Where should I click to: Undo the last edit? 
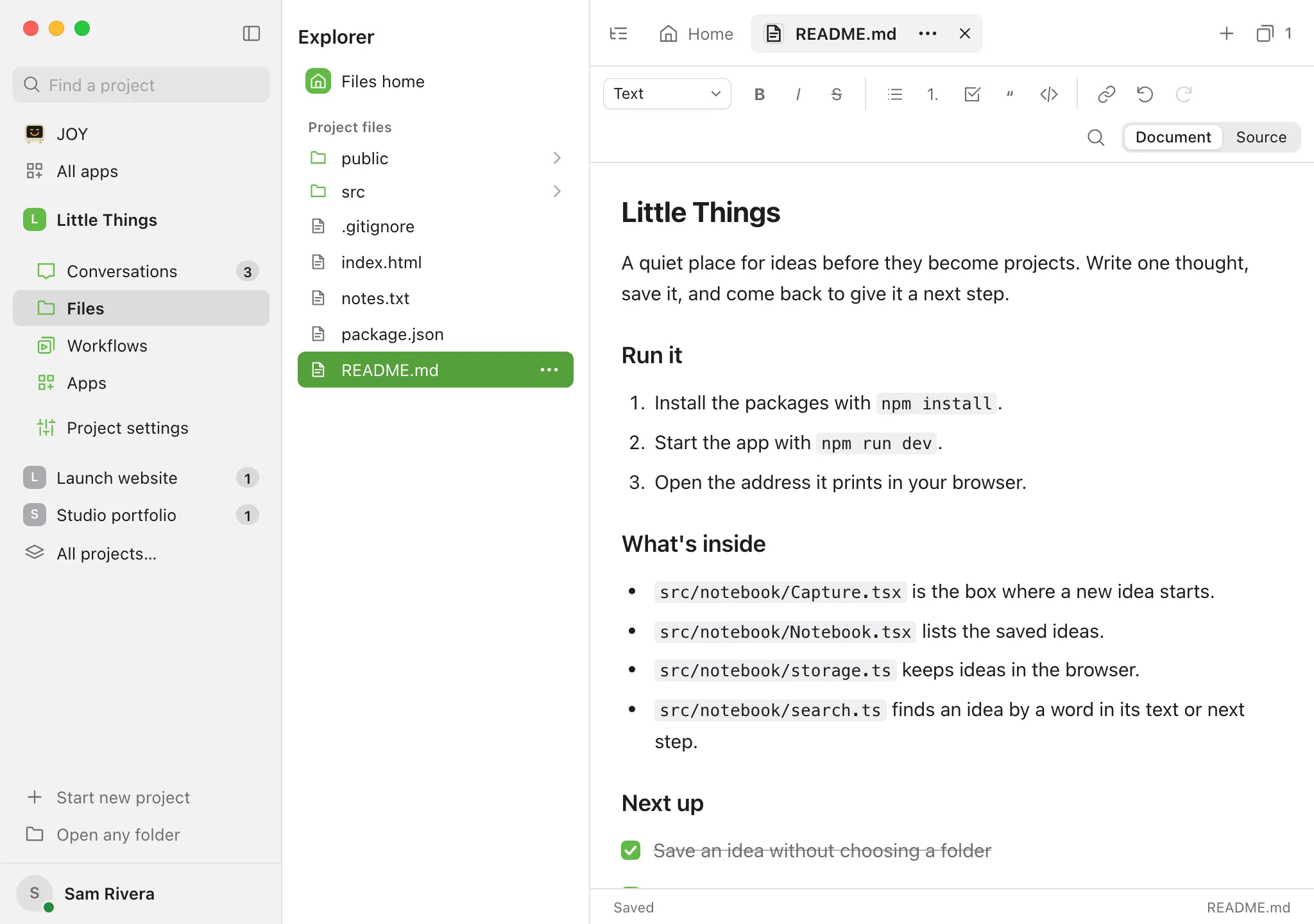tap(1145, 94)
